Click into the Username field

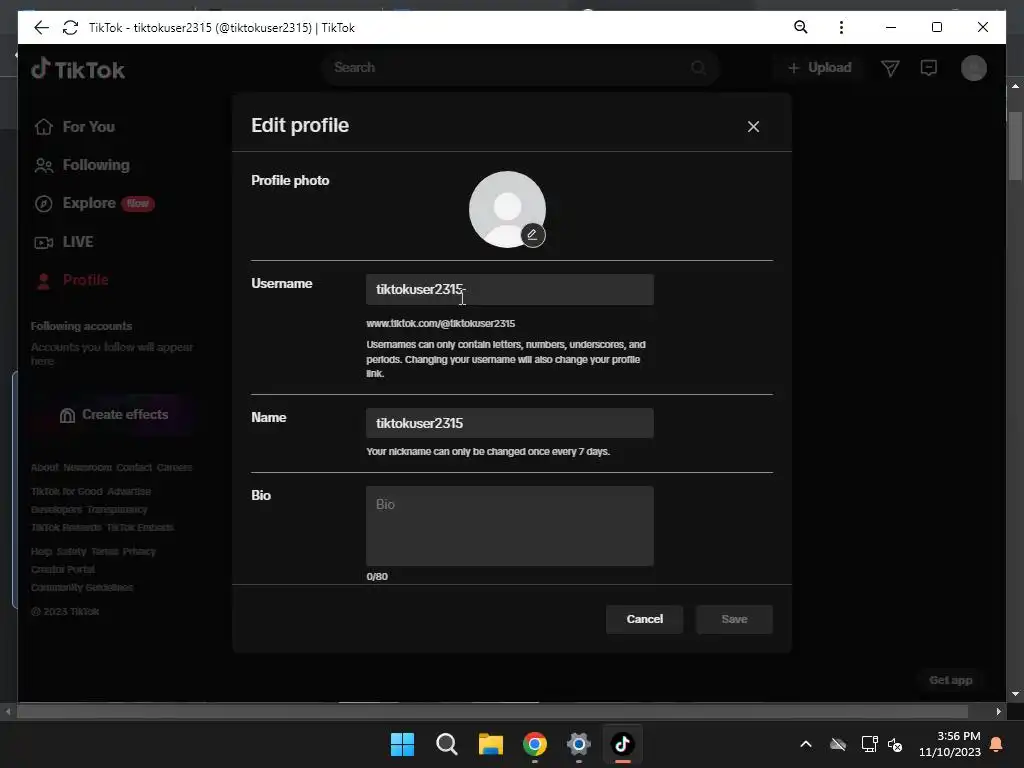pyautogui.click(x=509, y=289)
